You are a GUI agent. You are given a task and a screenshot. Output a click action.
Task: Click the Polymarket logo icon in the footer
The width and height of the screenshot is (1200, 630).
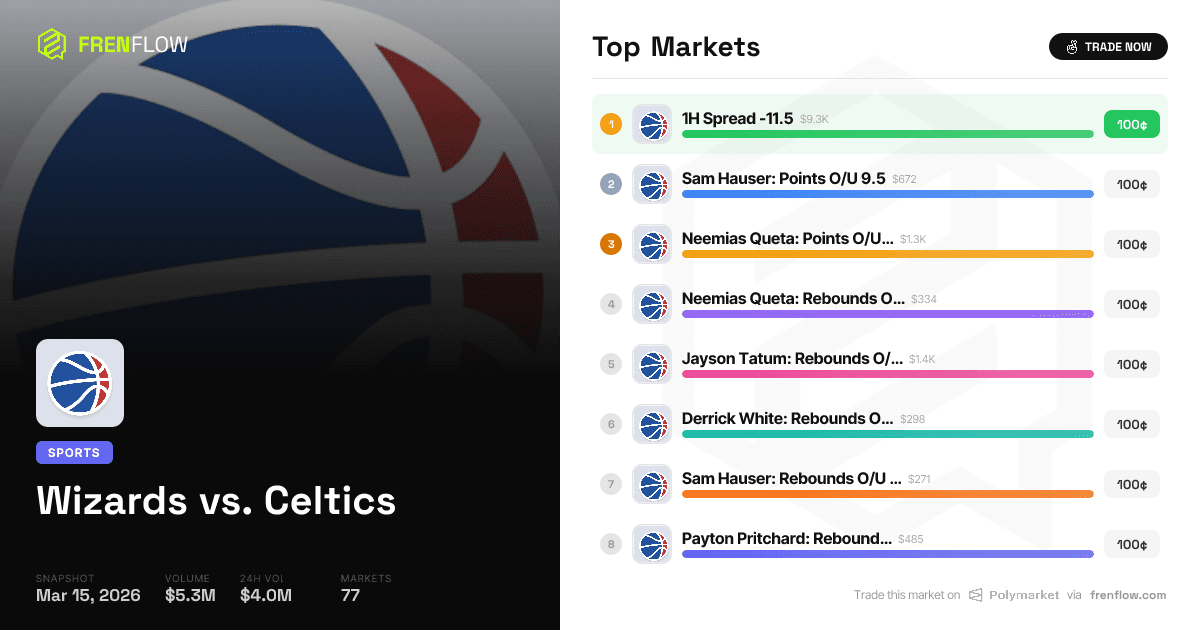(973, 595)
